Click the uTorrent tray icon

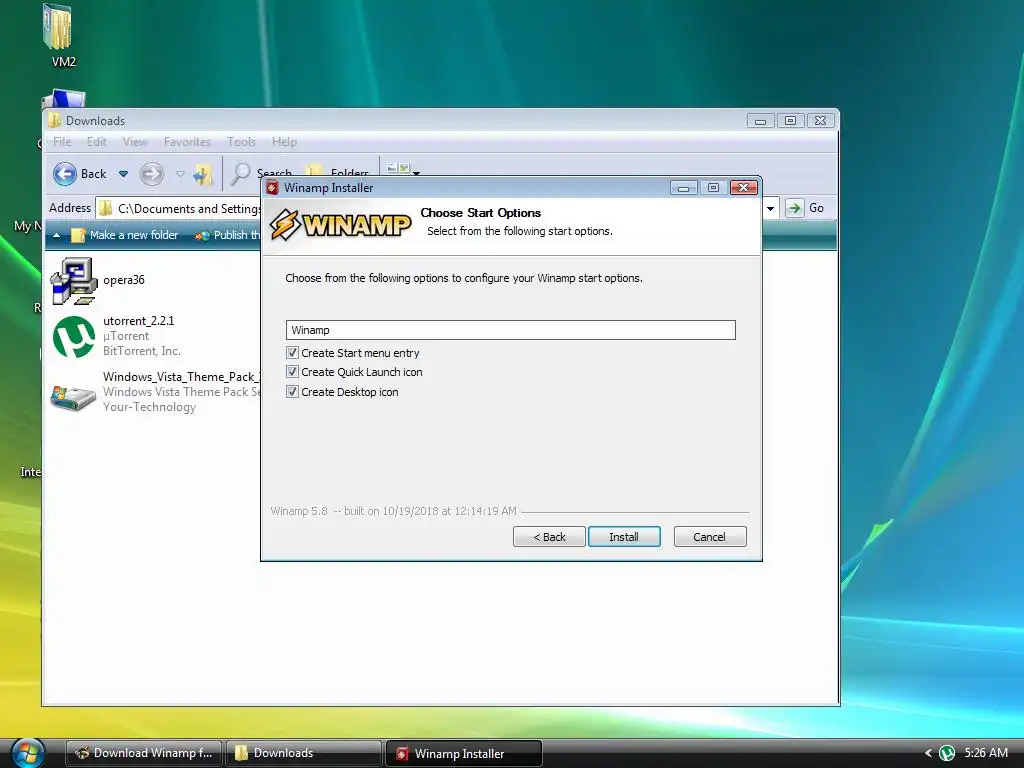click(947, 754)
